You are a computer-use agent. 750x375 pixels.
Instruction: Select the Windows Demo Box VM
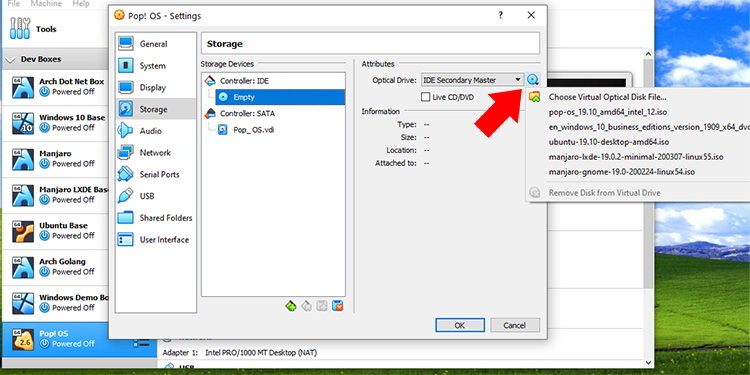tap(55, 303)
